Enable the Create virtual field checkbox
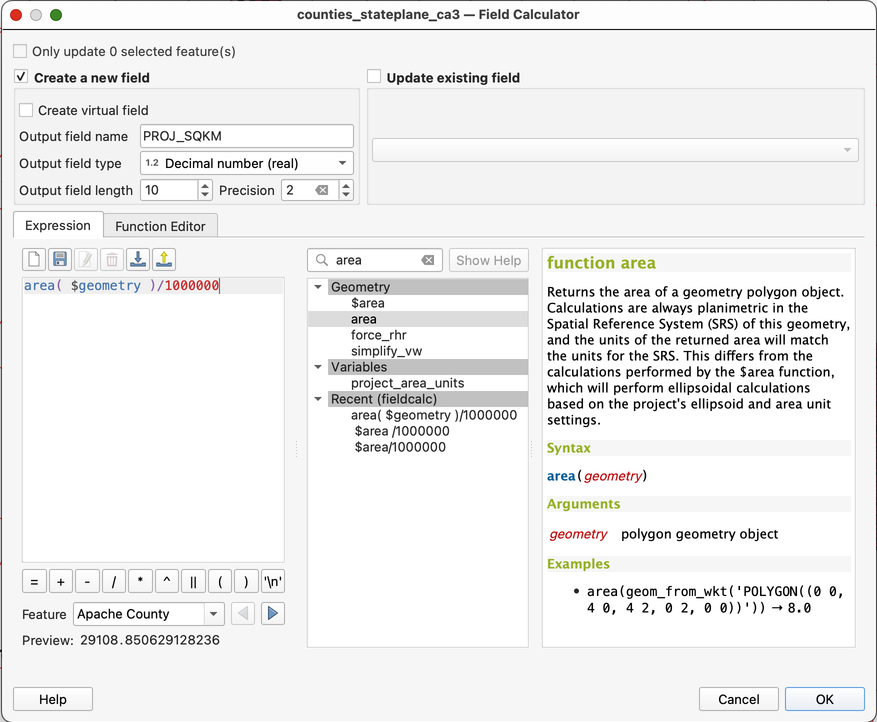 (26, 110)
